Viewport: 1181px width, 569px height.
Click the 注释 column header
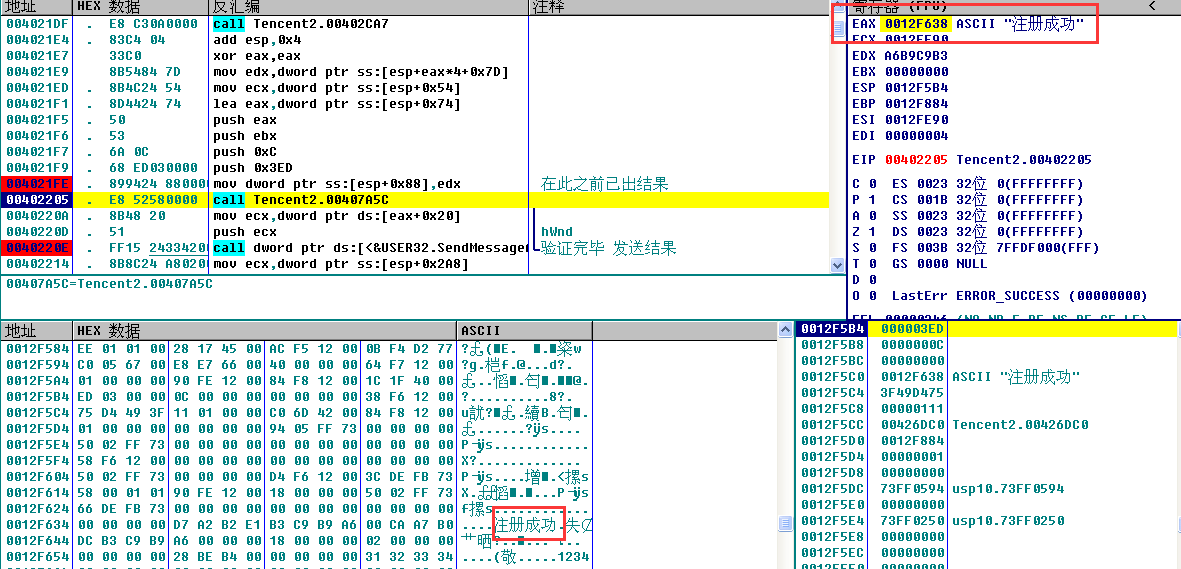[678, 7]
